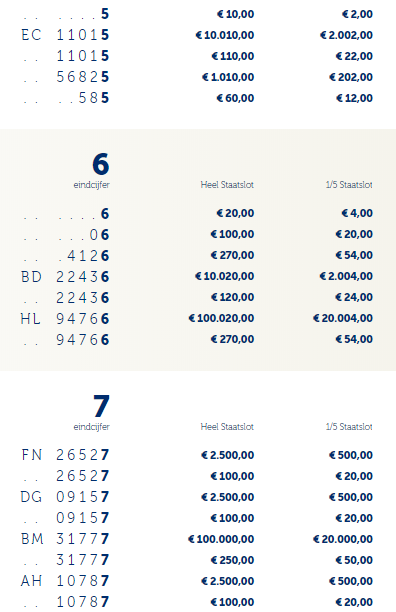Select the € 10.010,00 prize amount
This screenshot has height=612, width=396.
click(225, 35)
